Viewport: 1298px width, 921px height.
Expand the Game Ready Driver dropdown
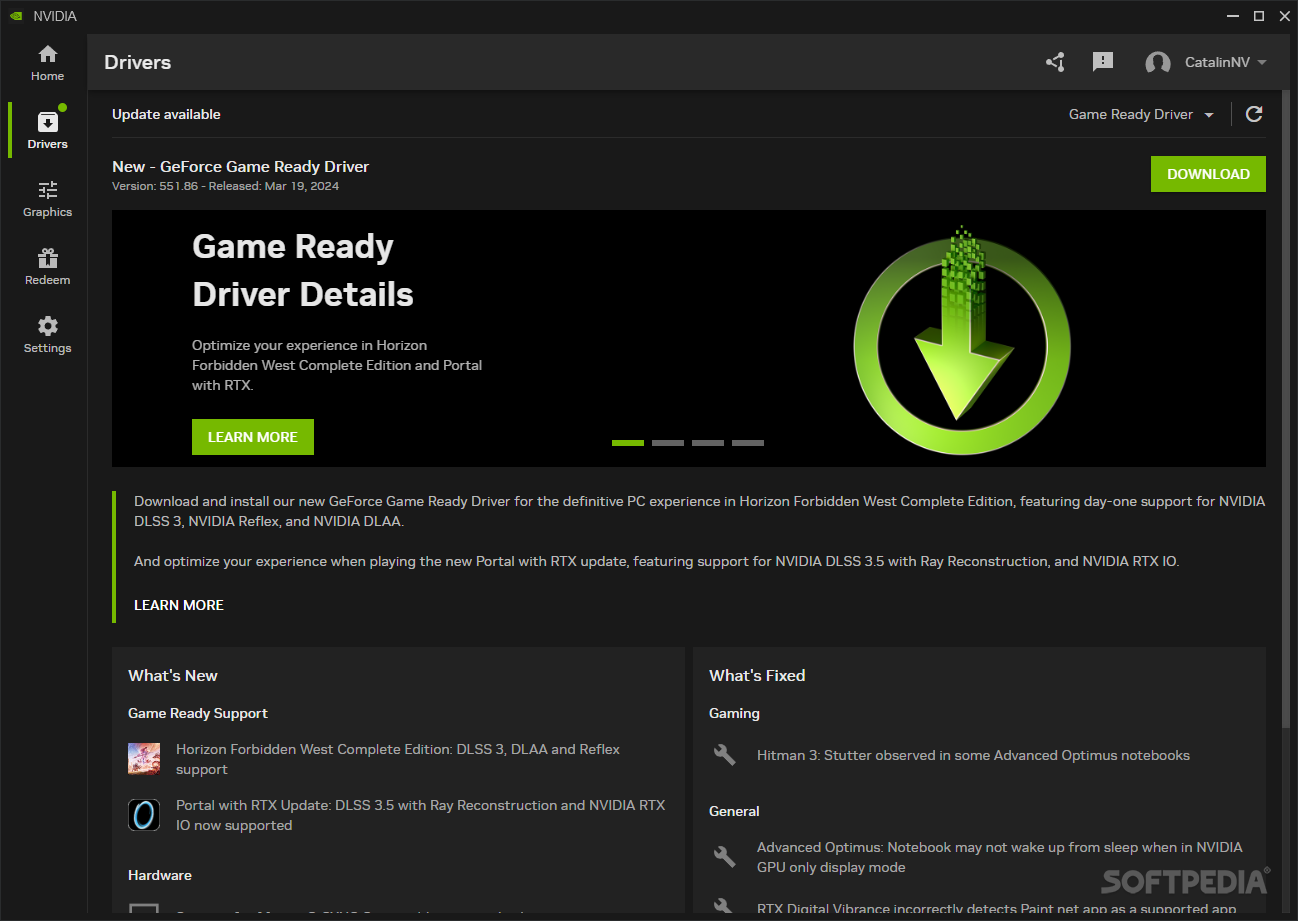(x=1141, y=114)
